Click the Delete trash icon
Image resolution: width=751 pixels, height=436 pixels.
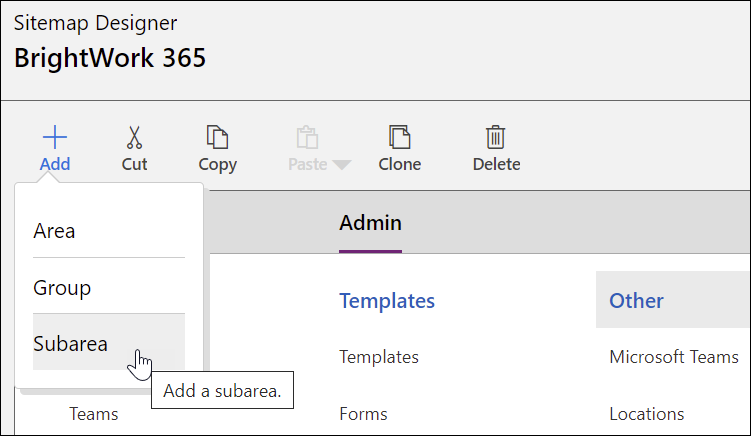495,138
